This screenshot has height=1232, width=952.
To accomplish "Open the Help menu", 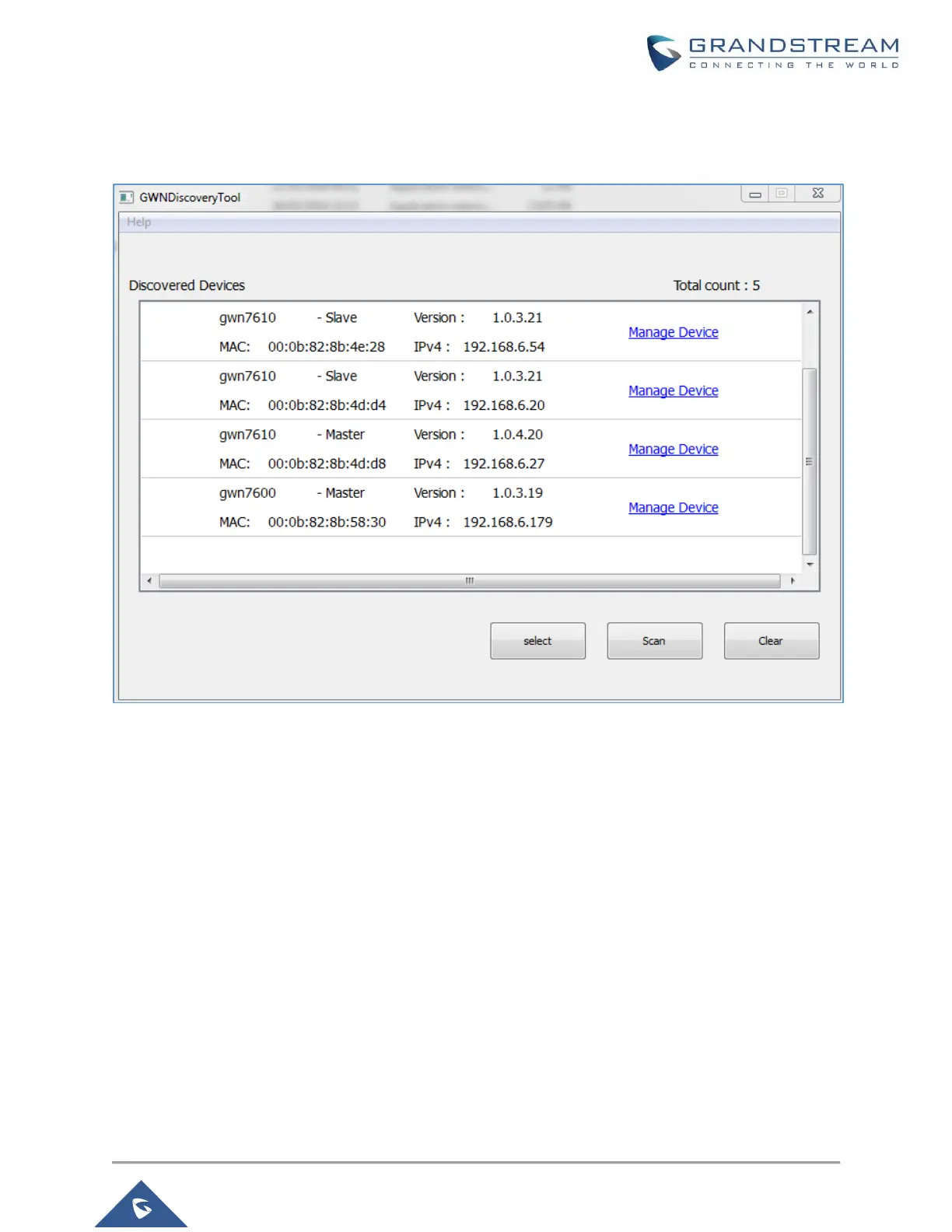I will [139, 222].
